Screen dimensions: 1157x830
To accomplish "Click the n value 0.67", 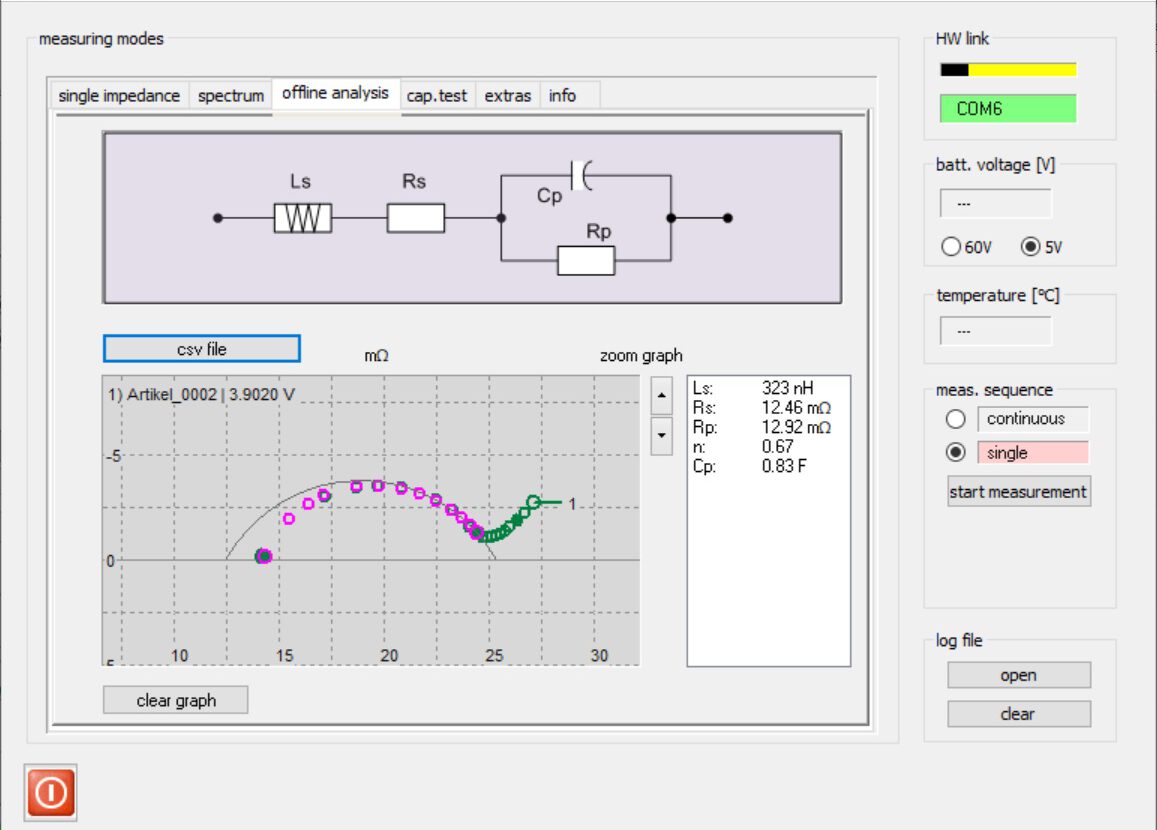I will click(778, 446).
